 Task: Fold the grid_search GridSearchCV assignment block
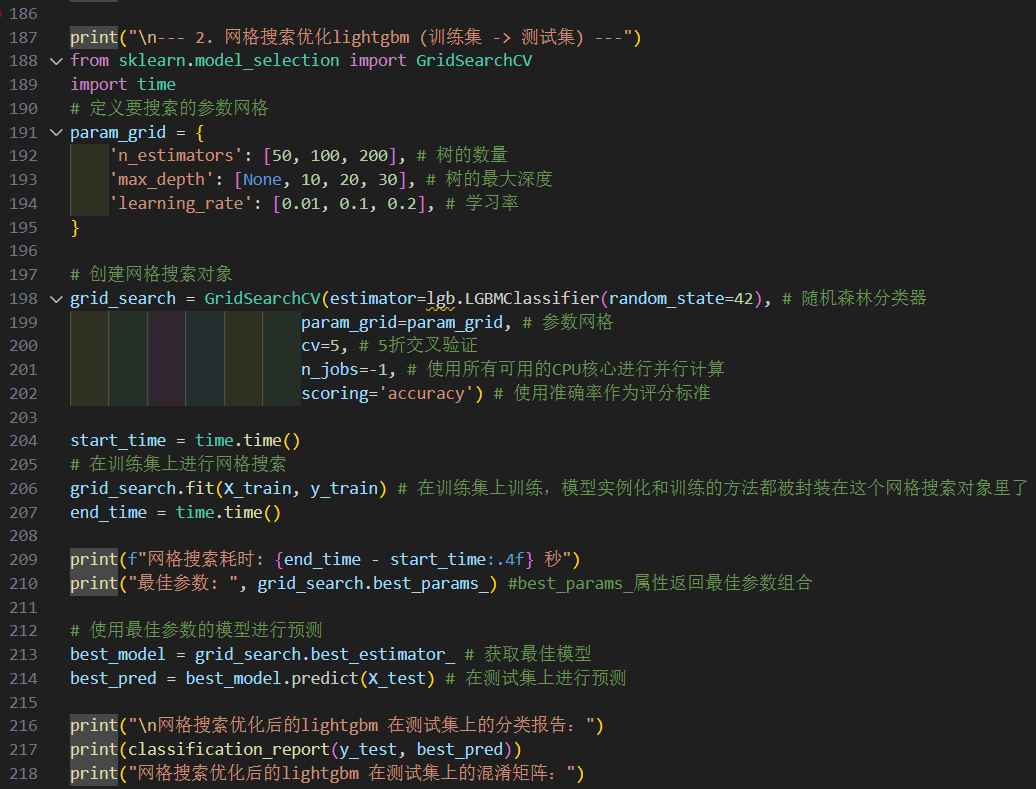[x=56, y=298]
